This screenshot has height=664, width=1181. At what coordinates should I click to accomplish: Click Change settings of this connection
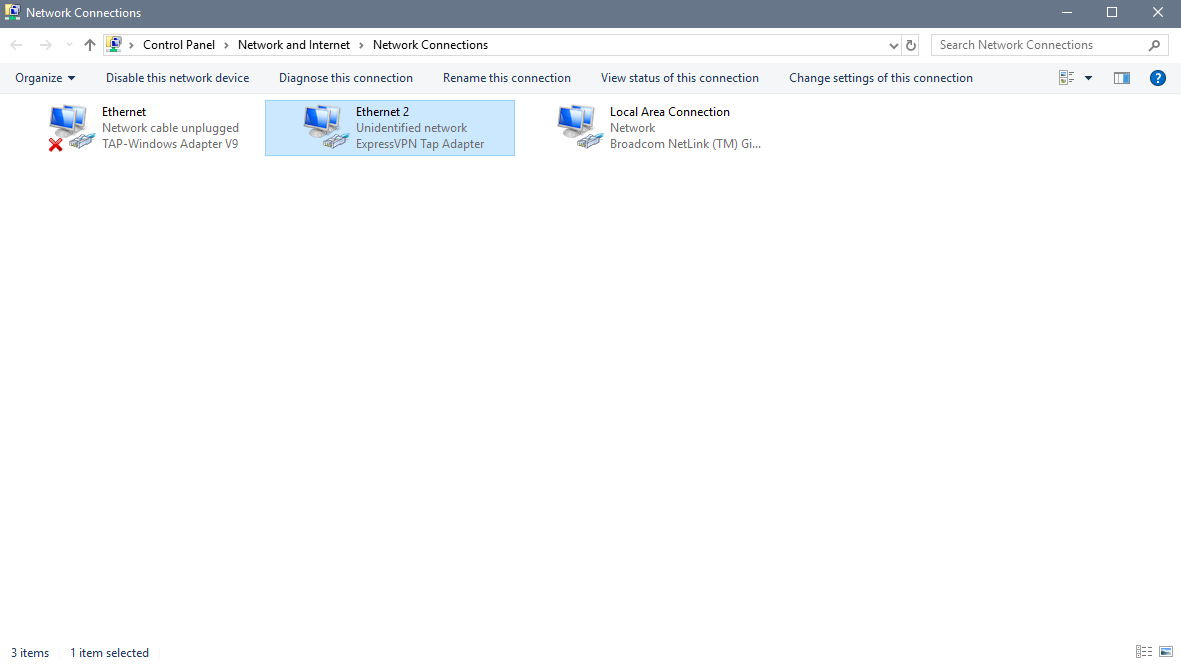click(x=880, y=78)
